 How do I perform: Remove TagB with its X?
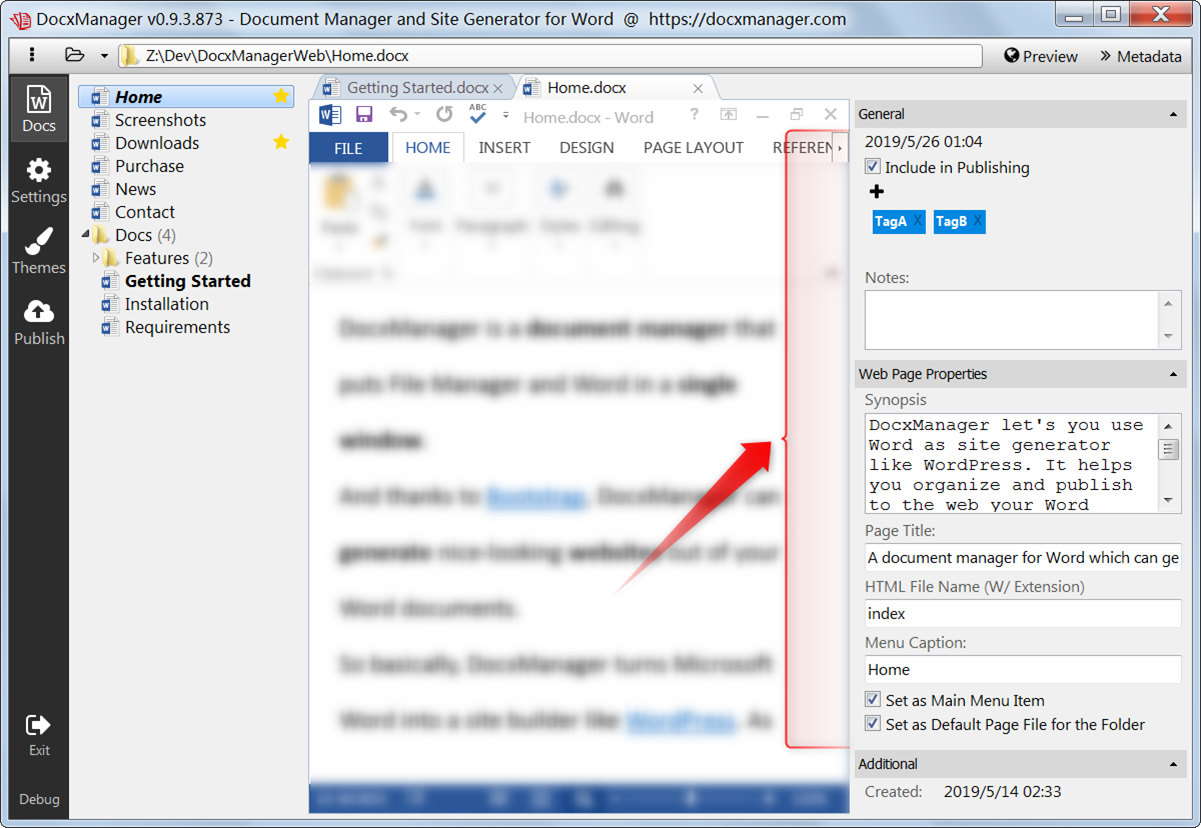pyautogui.click(x=977, y=222)
